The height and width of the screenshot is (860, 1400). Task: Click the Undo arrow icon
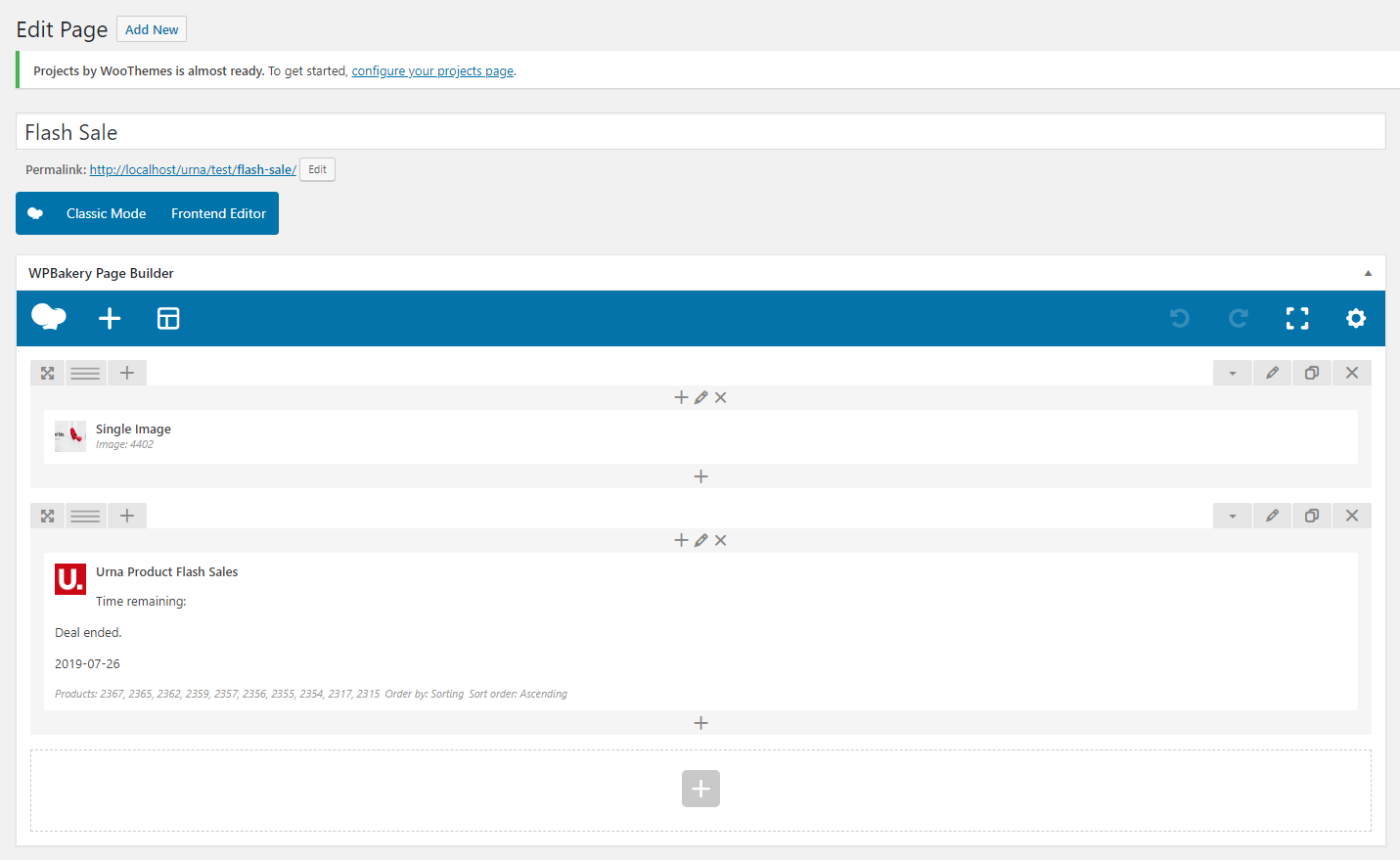[1180, 318]
